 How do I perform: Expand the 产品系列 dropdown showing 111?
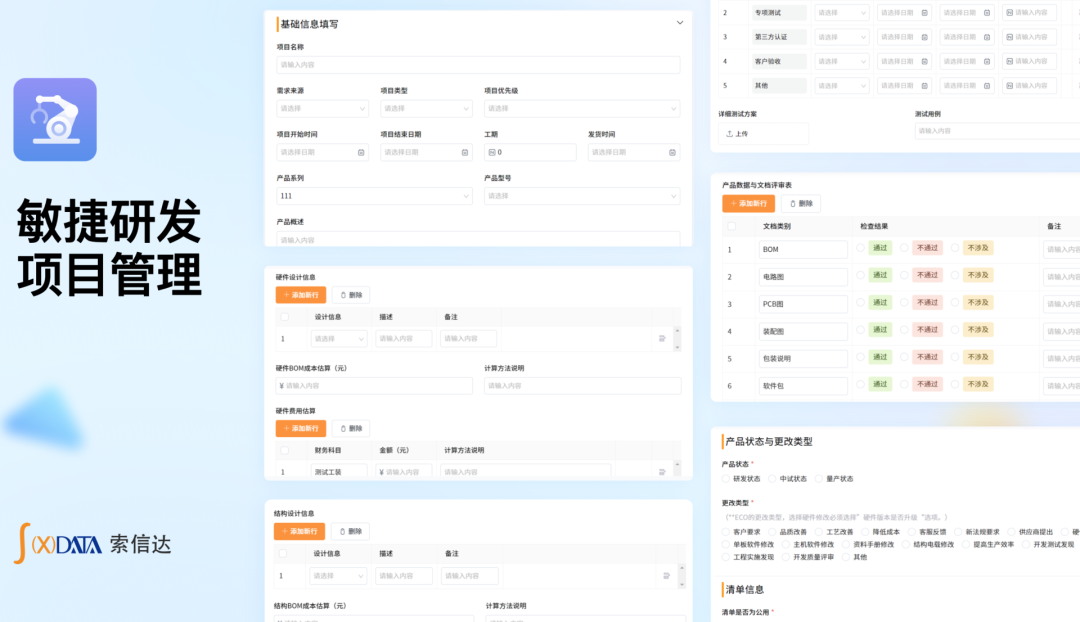pos(374,196)
